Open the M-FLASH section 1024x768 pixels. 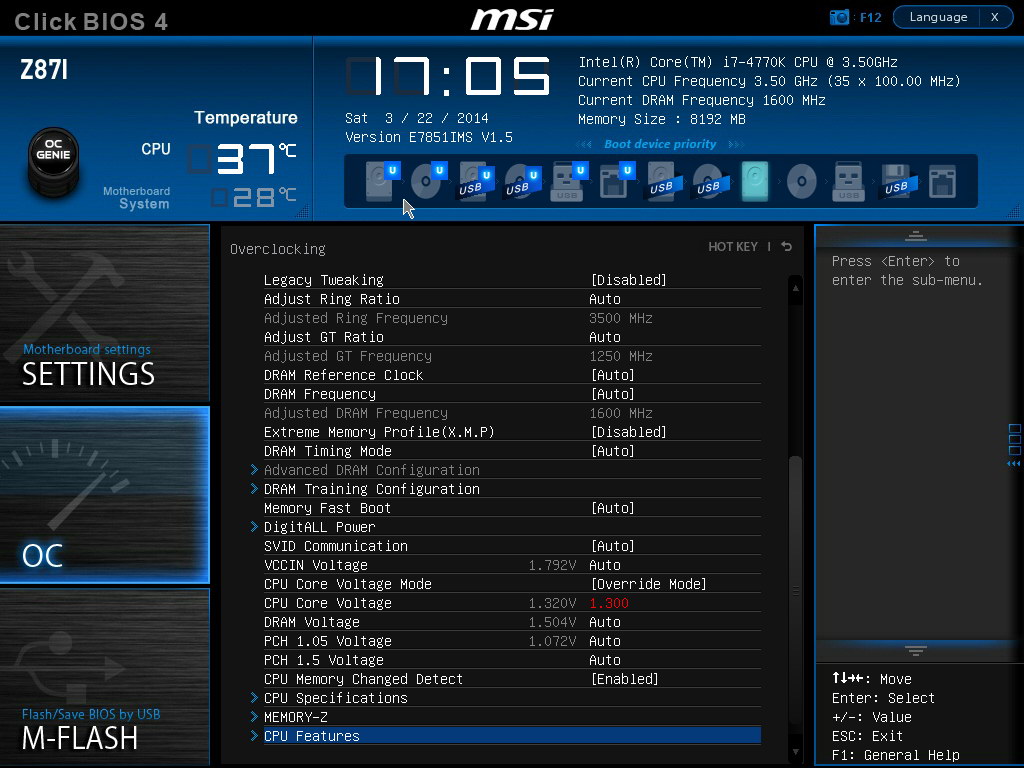(104, 677)
